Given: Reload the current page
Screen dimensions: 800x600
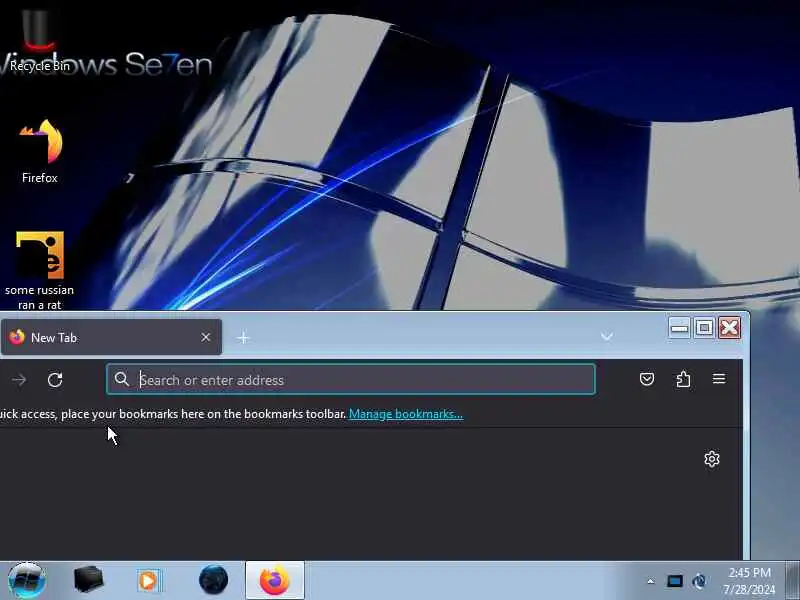Looking at the screenshot, I should (x=55, y=380).
